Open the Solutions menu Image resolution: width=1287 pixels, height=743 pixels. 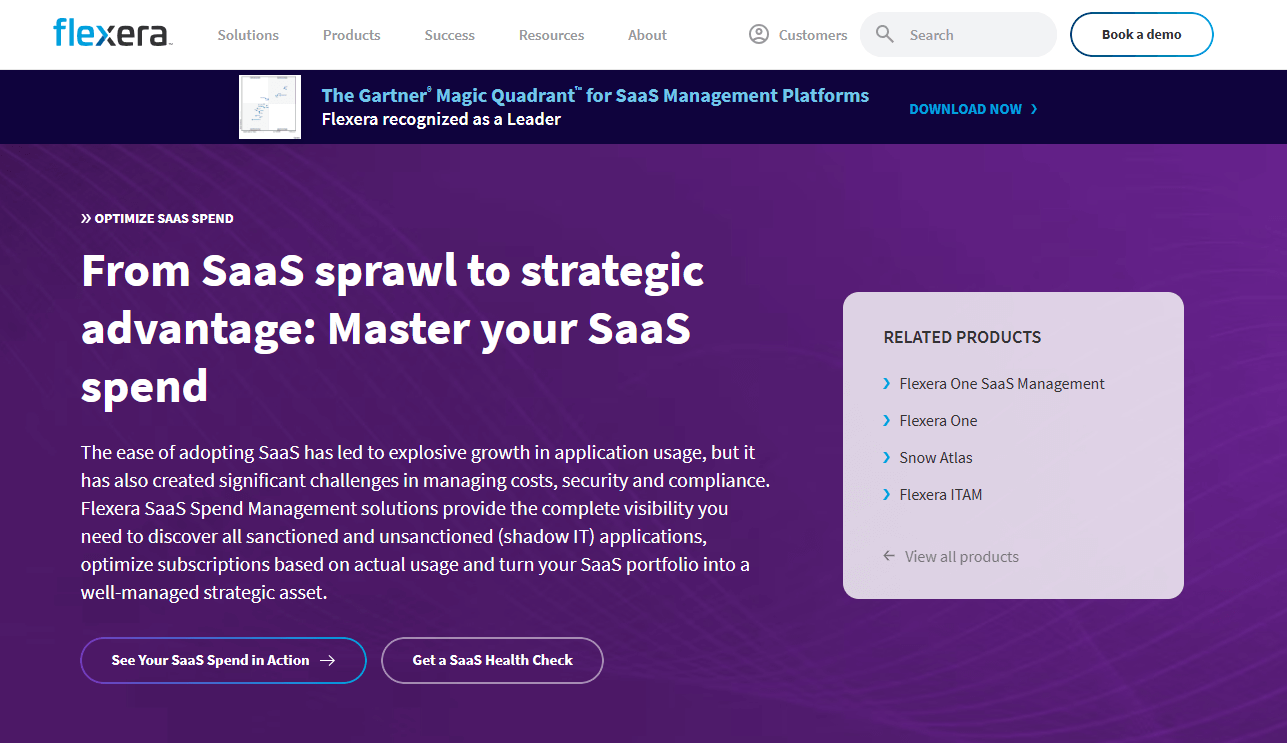(x=248, y=35)
